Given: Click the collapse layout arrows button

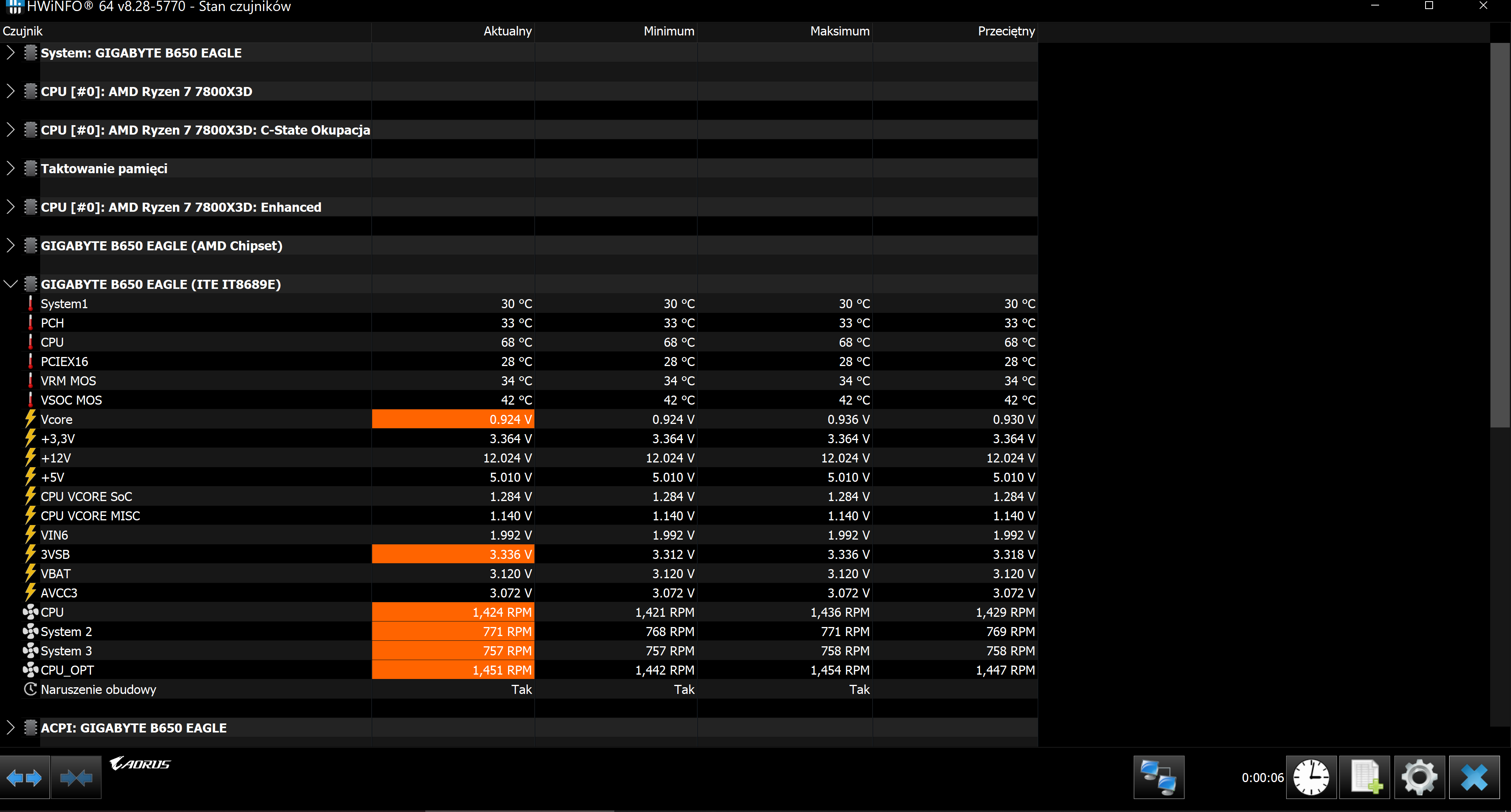Looking at the screenshot, I should 76,777.
